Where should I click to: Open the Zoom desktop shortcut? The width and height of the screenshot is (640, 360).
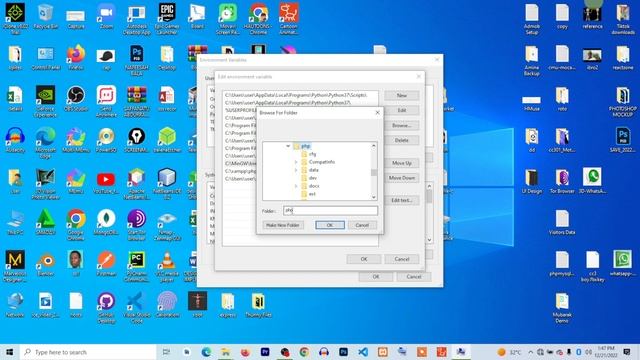pos(106,17)
